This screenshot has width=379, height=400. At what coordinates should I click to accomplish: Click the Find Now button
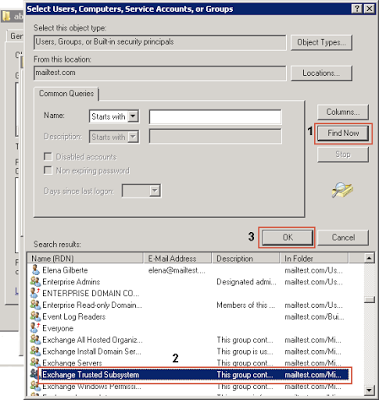(343, 133)
